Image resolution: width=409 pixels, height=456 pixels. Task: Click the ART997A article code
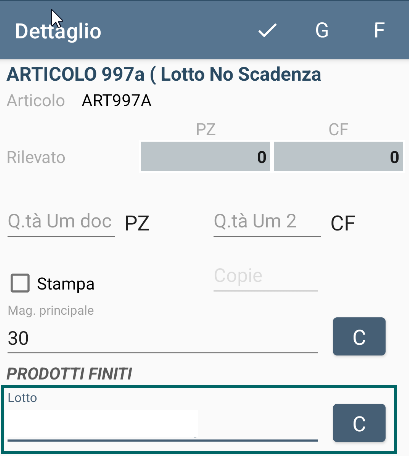(117, 101)
